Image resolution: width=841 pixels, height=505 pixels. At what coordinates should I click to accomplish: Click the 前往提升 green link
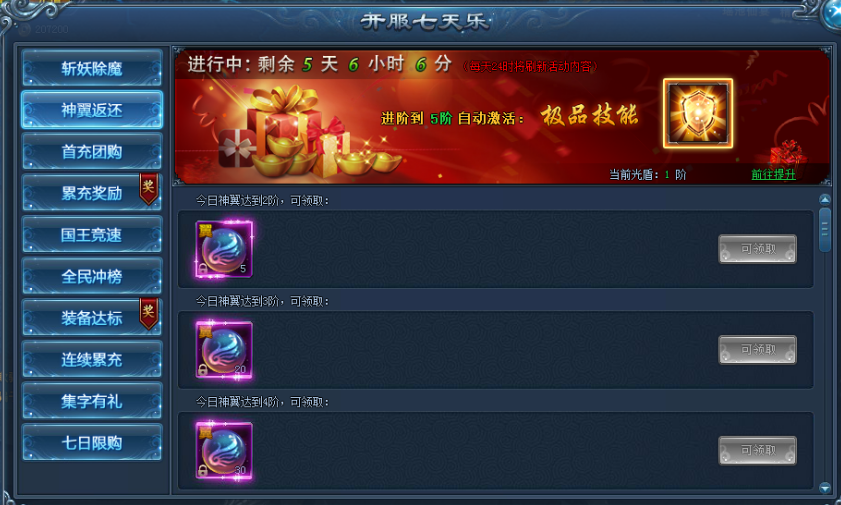(x=773, y=174)
